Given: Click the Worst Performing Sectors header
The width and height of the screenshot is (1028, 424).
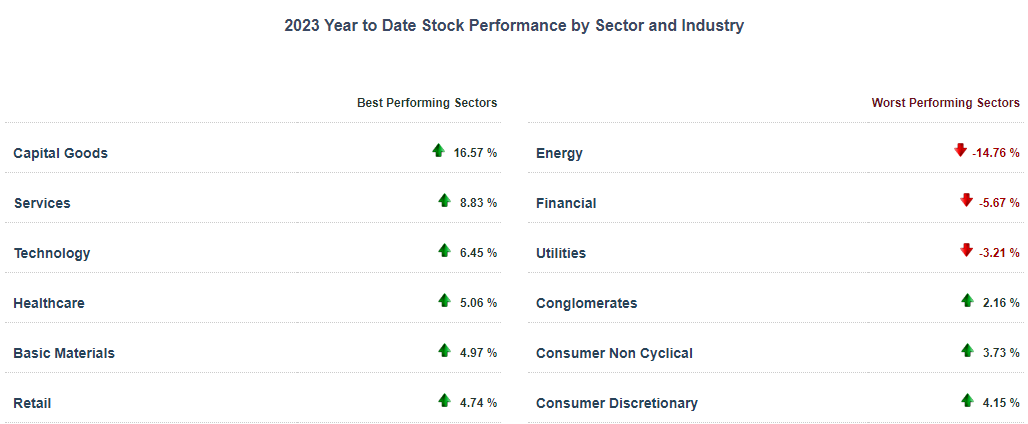Looking at the screenshot, I should (945, 103).
